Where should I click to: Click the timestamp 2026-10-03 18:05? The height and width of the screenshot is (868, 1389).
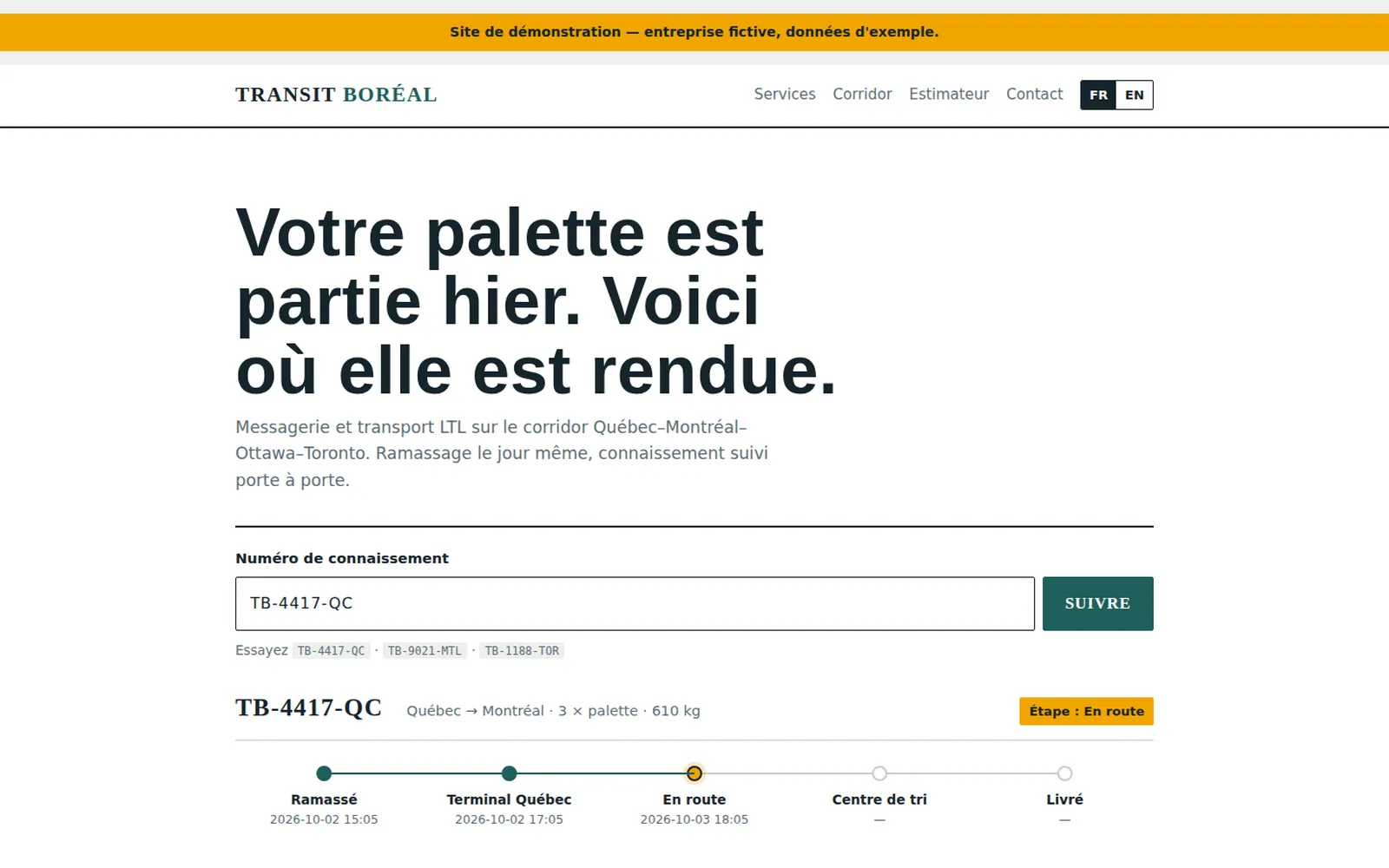694,819
